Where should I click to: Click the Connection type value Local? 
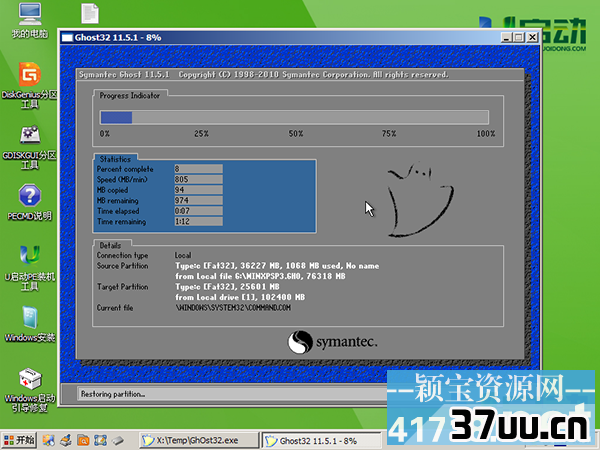[x=183, y=255]
